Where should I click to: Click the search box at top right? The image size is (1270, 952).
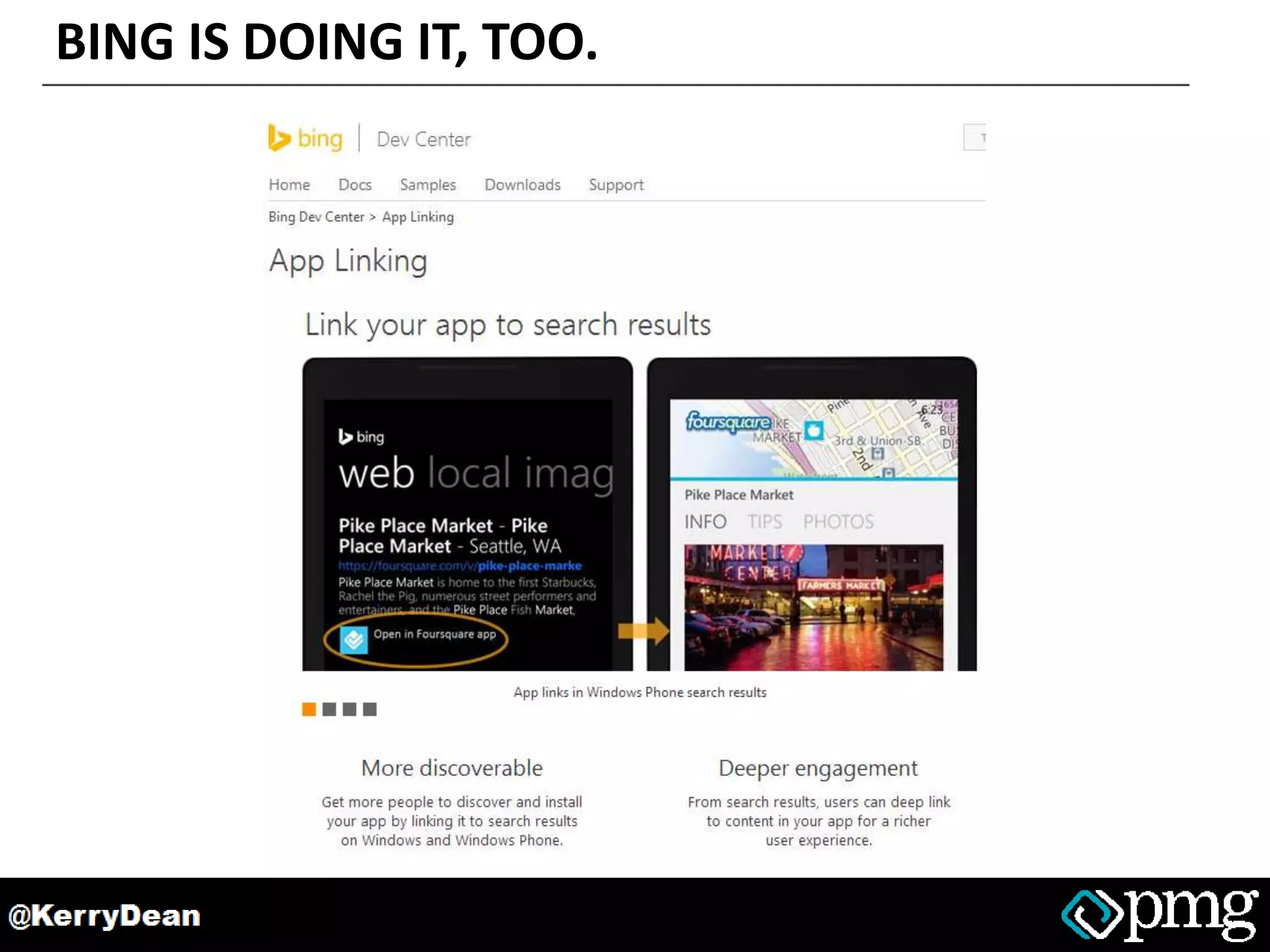click(974, 137)
